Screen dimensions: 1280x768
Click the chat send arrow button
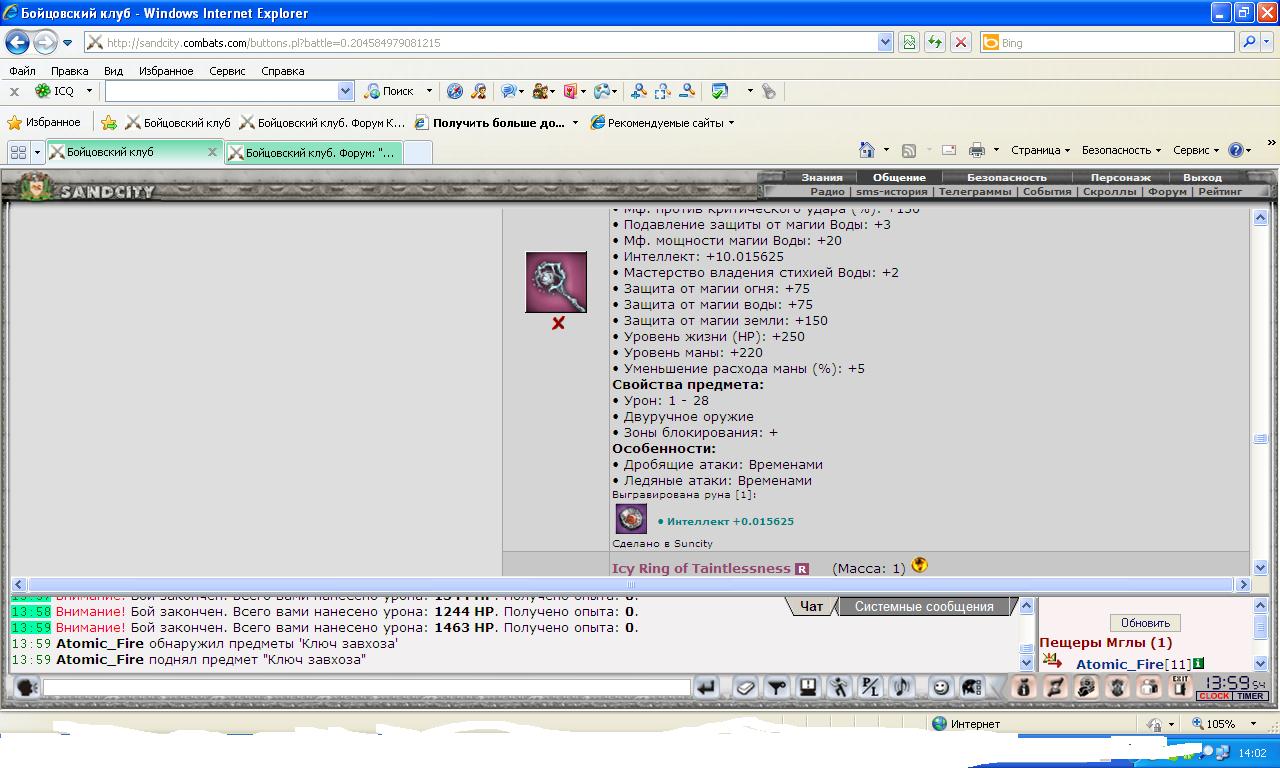706,687
